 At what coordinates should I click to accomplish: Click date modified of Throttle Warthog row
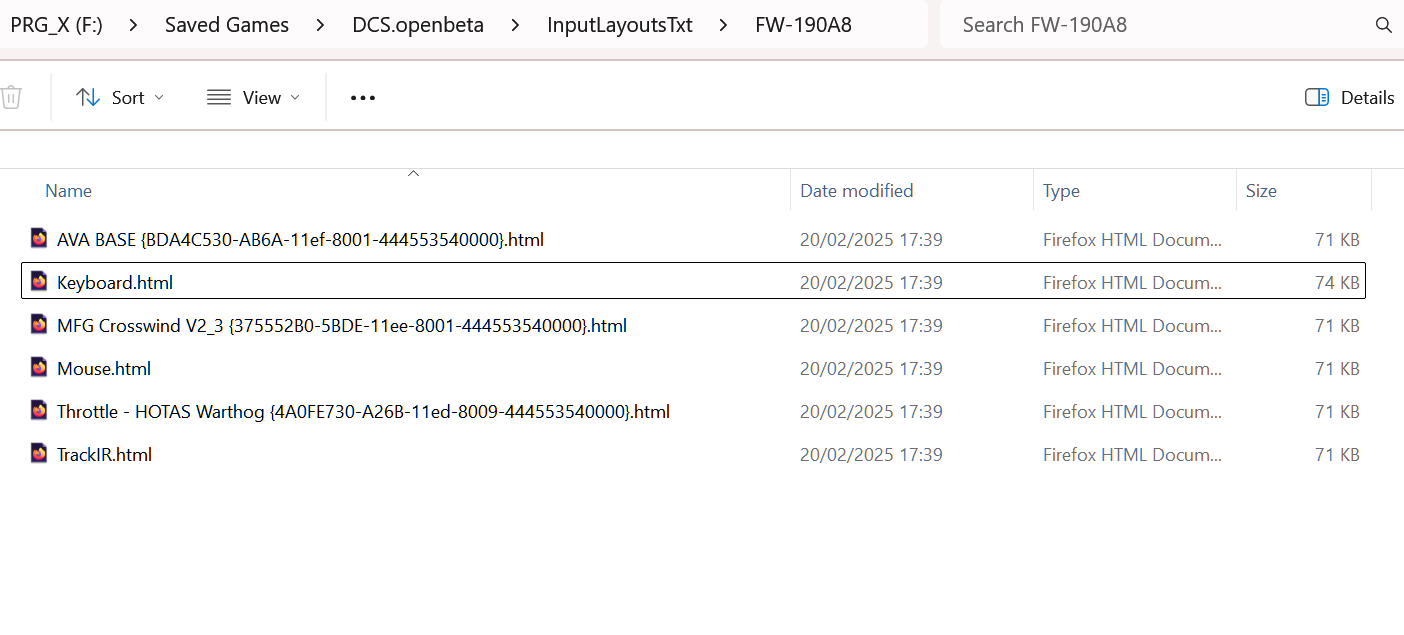871,412
